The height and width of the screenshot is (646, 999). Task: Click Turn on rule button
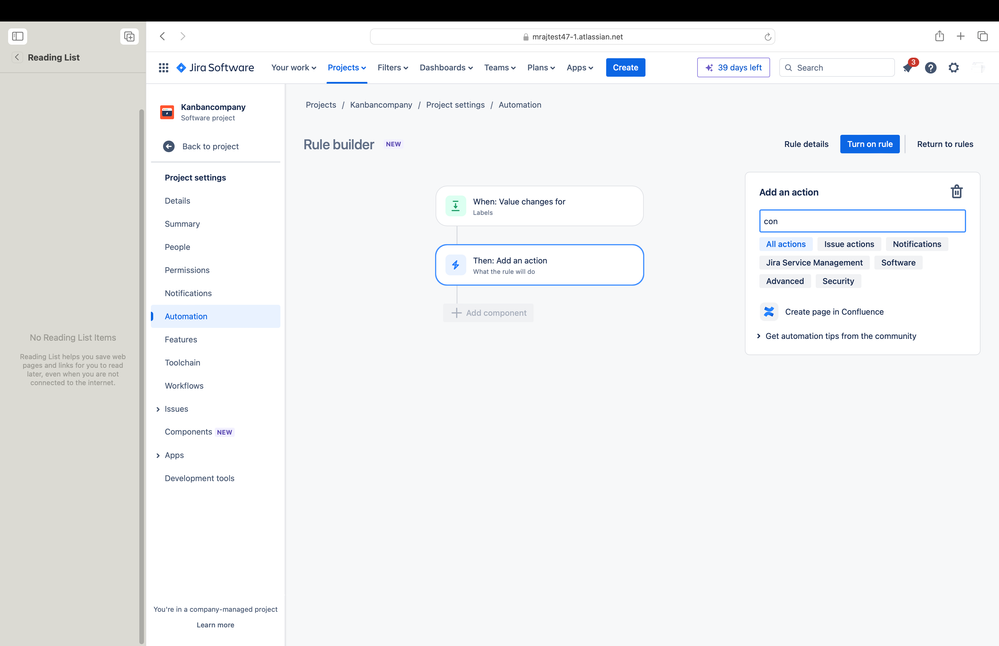pos(870,144)
